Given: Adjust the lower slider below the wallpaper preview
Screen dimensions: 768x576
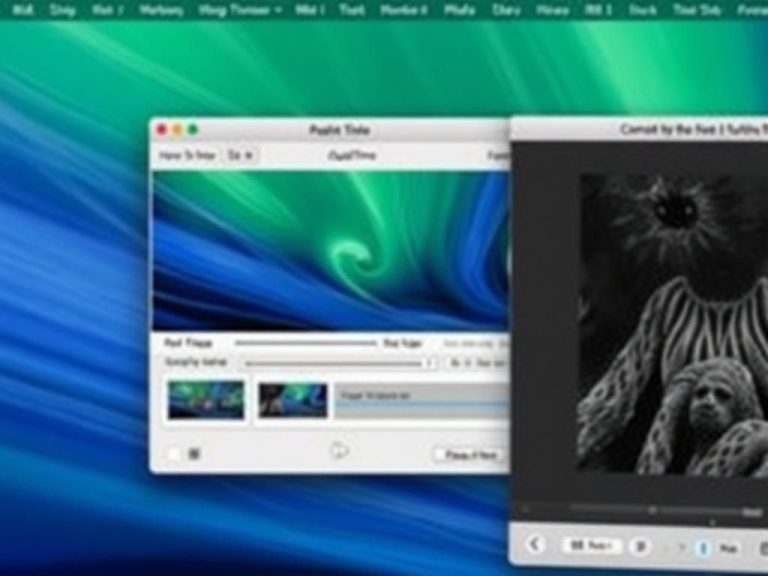Looking at the screenshot, I should coord(335,363).
